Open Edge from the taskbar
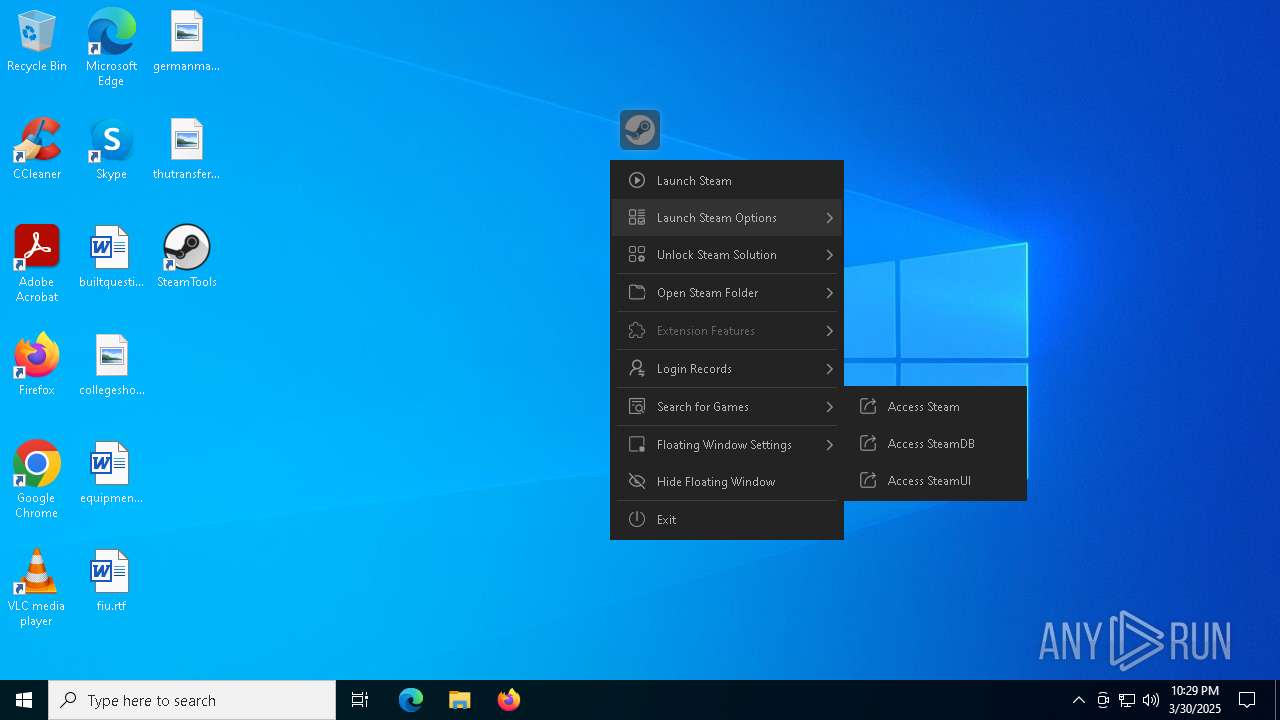Image resolution: width=1280 pixels, height=720 pixels. [x=411, y=700]
